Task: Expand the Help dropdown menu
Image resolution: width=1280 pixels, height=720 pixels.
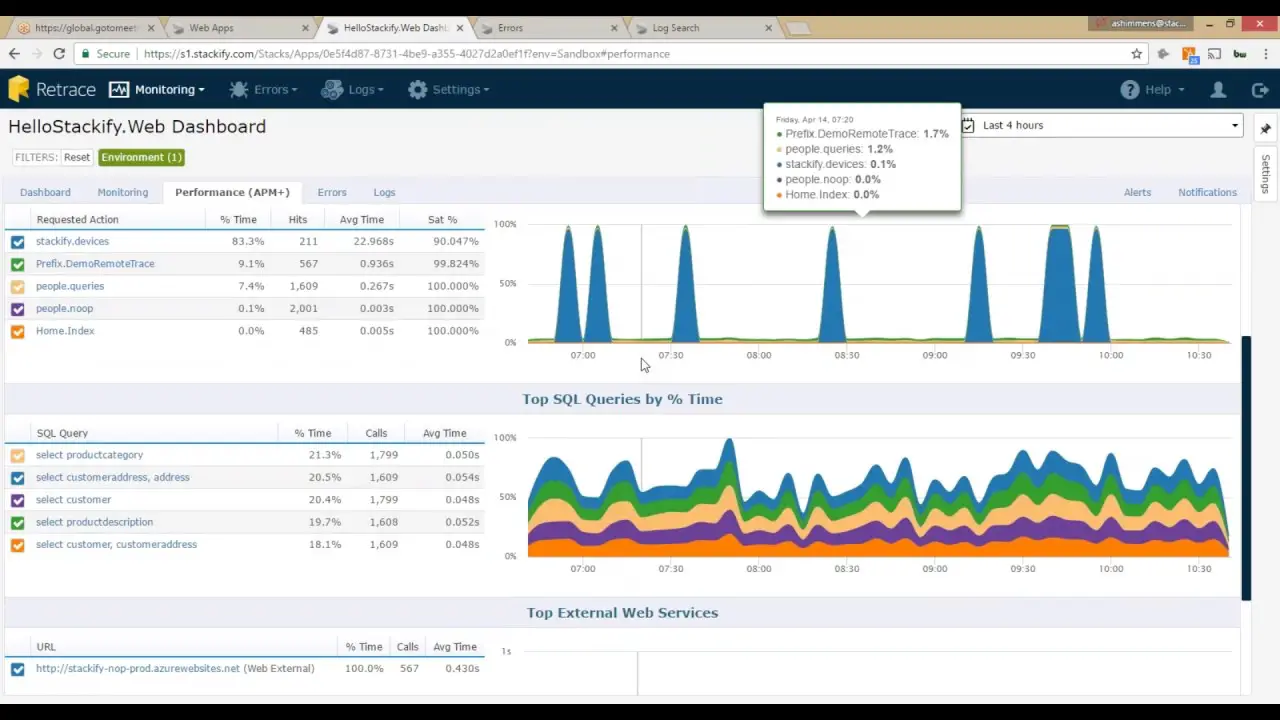Action: click(x=1153, y=89)
